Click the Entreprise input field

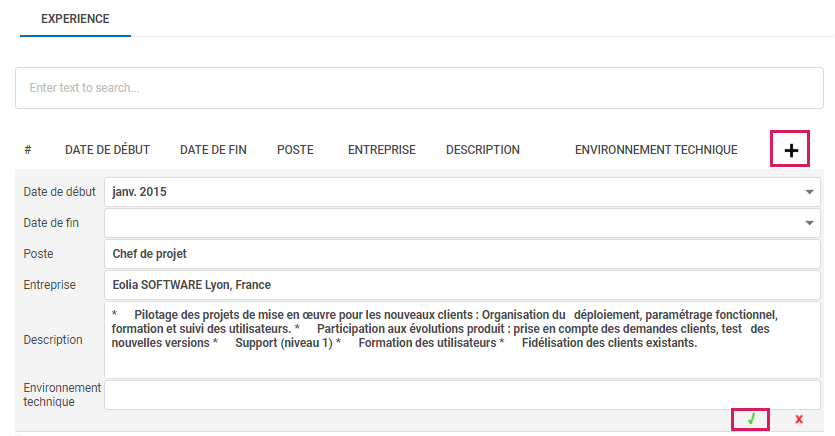(x=462, y=285)
